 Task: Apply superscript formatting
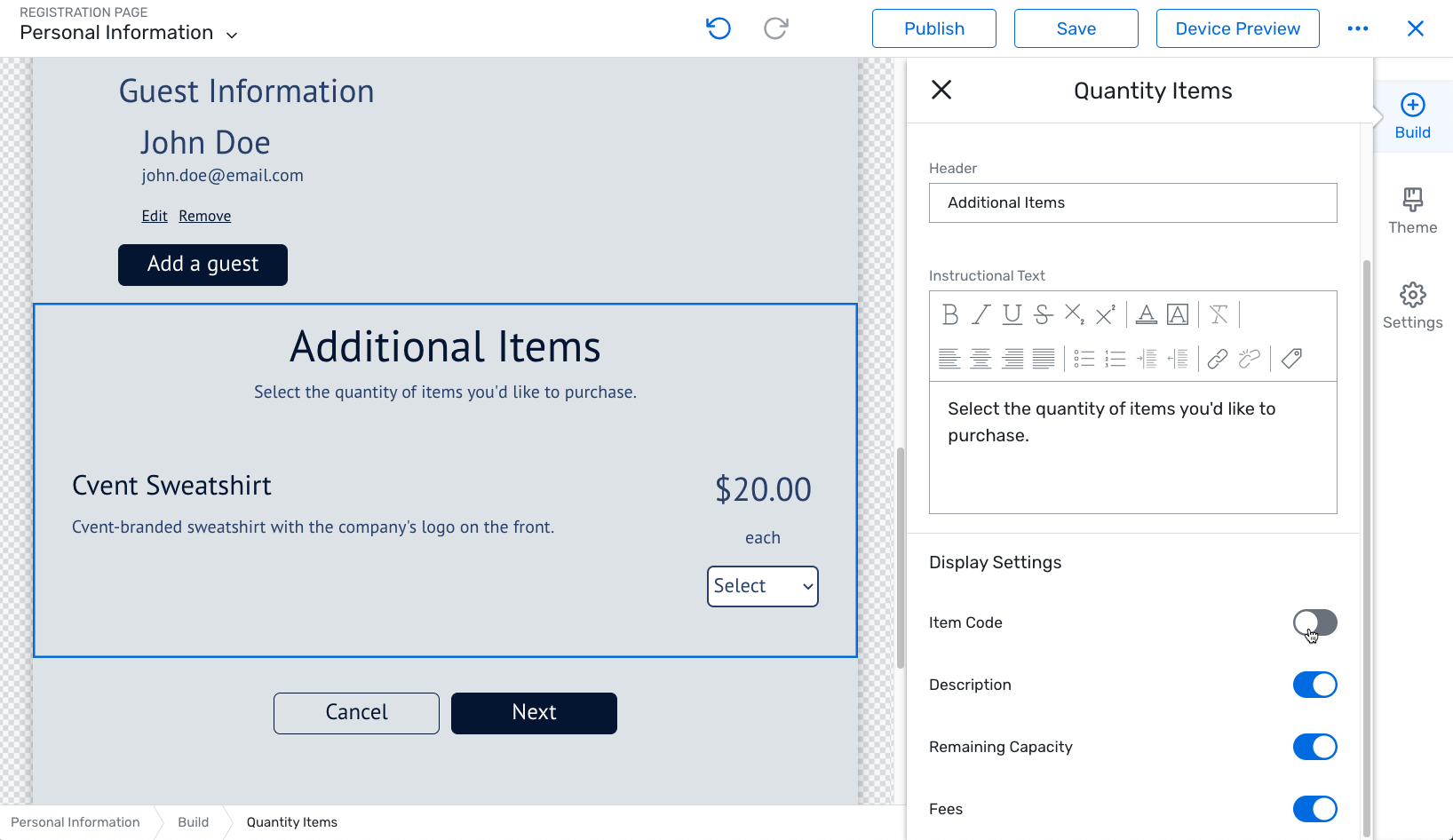tap(1104, 314)
